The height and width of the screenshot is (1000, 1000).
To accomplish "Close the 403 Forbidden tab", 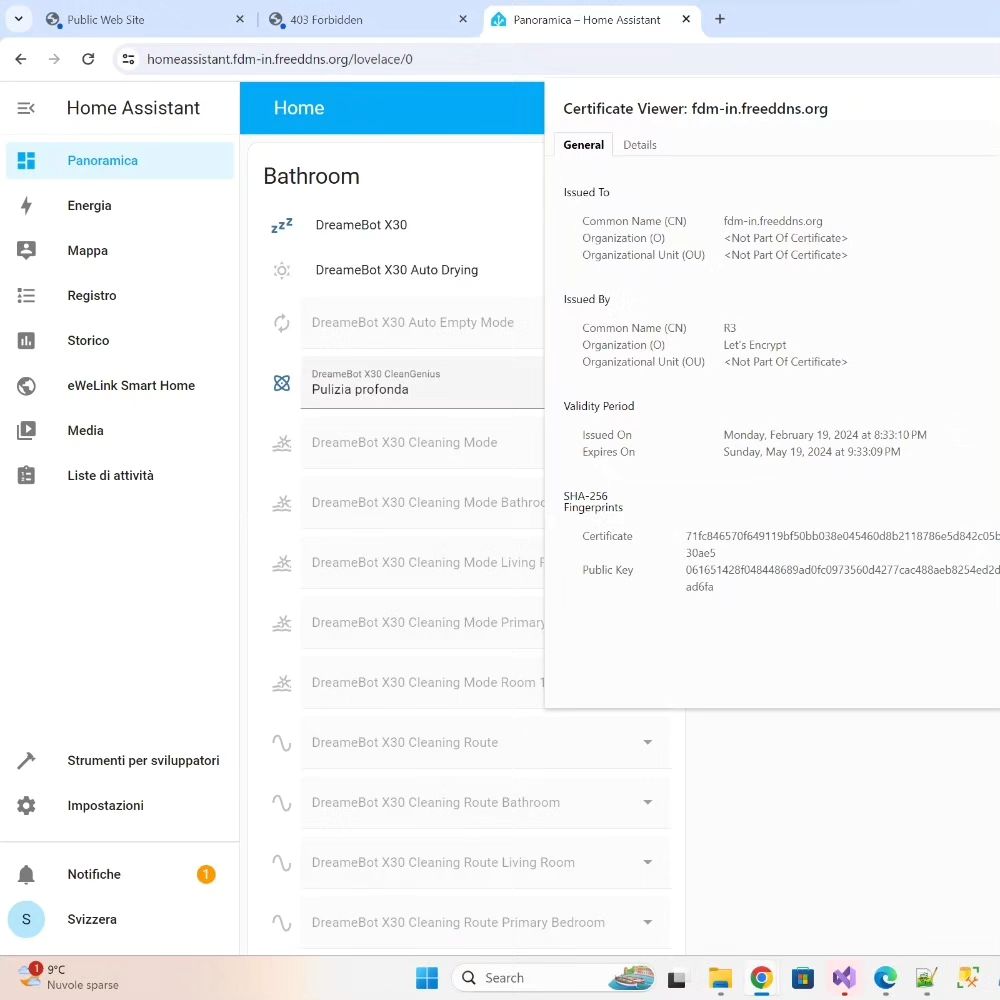I will [x=463, y=19].
